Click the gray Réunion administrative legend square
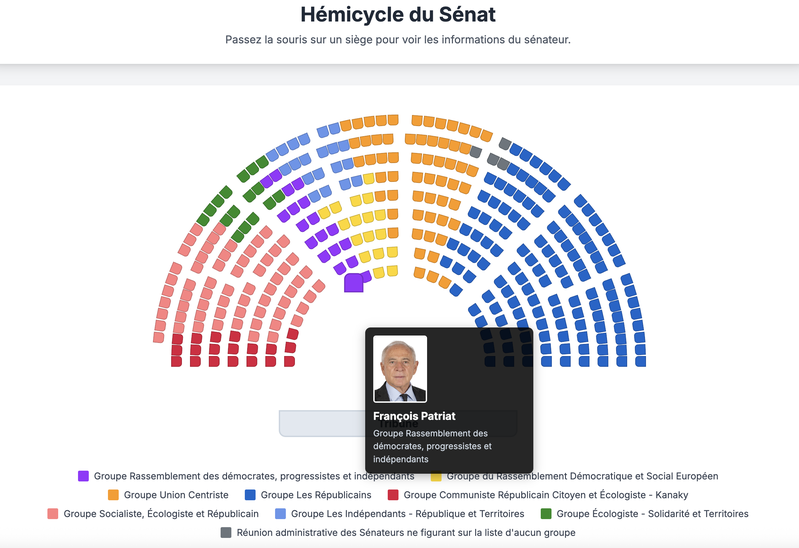This screenshot has height=548, width=799. coord(226,533)
